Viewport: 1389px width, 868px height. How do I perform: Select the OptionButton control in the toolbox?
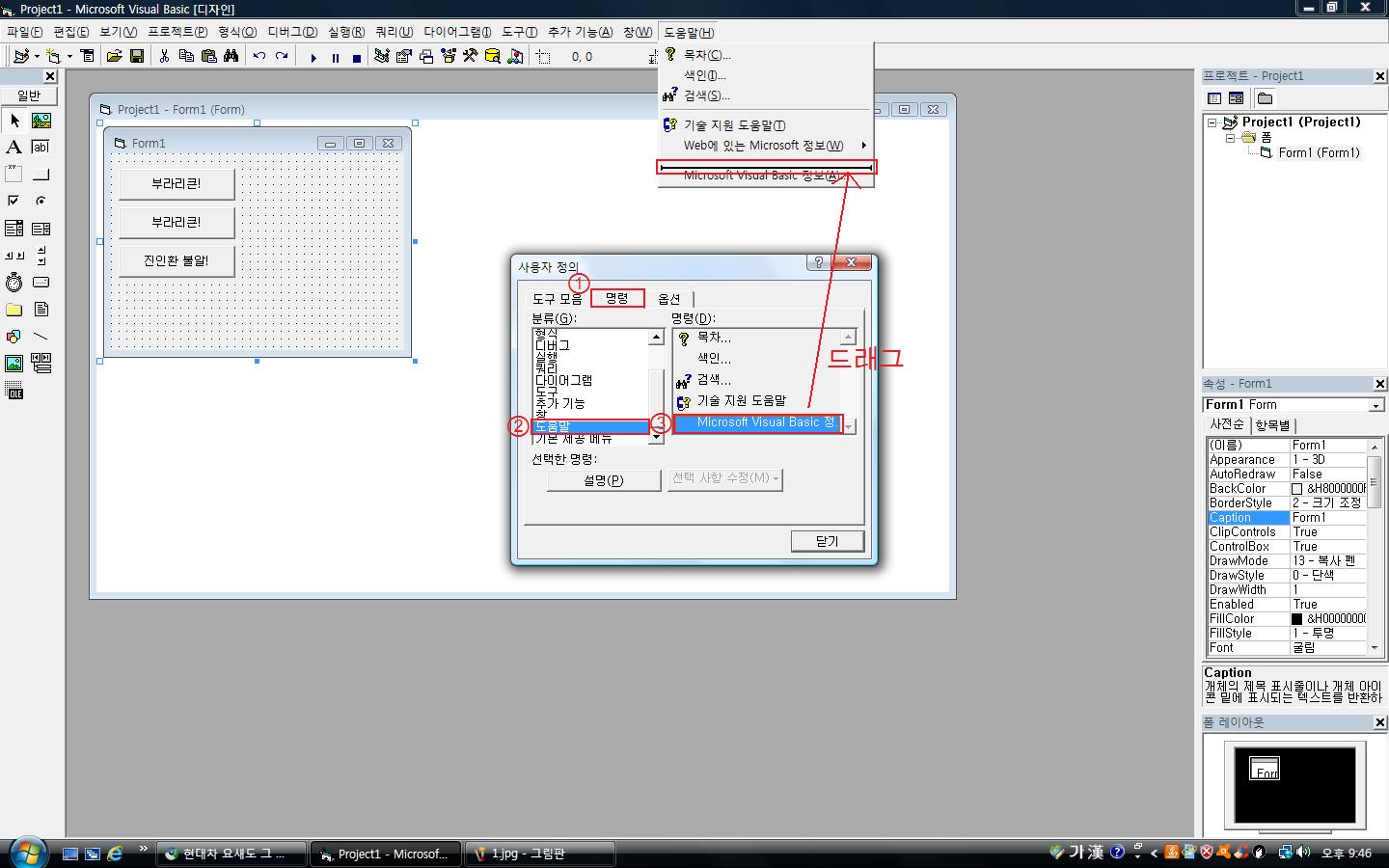(x=41, y=201)
